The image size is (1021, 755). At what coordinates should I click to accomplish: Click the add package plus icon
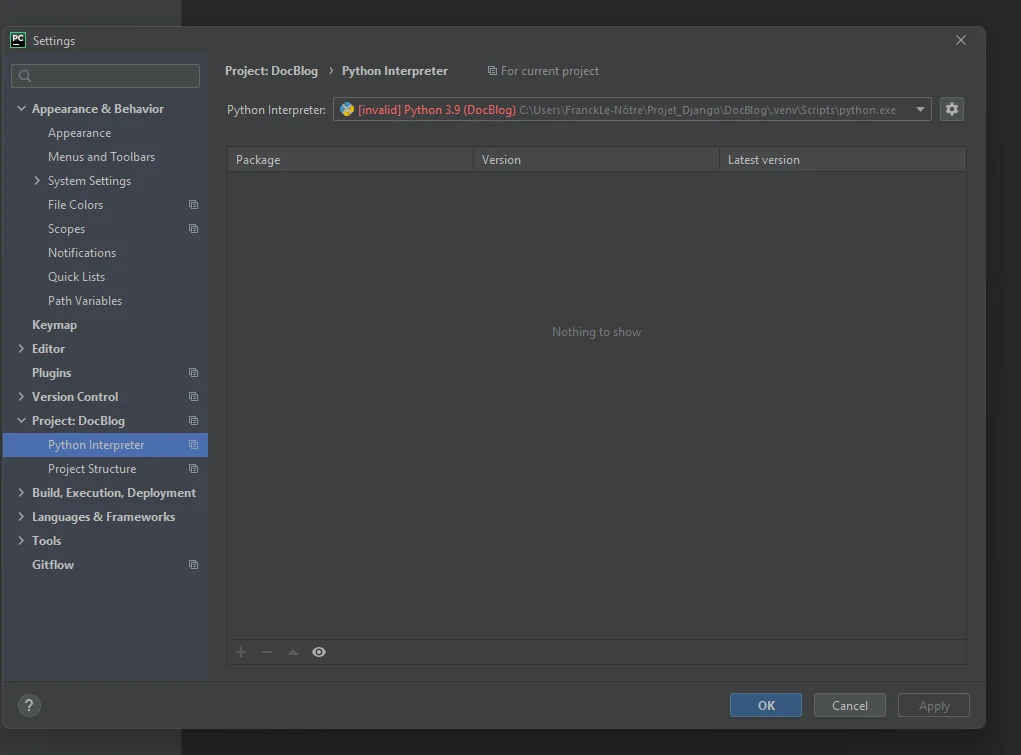click(x=241, y=652)
